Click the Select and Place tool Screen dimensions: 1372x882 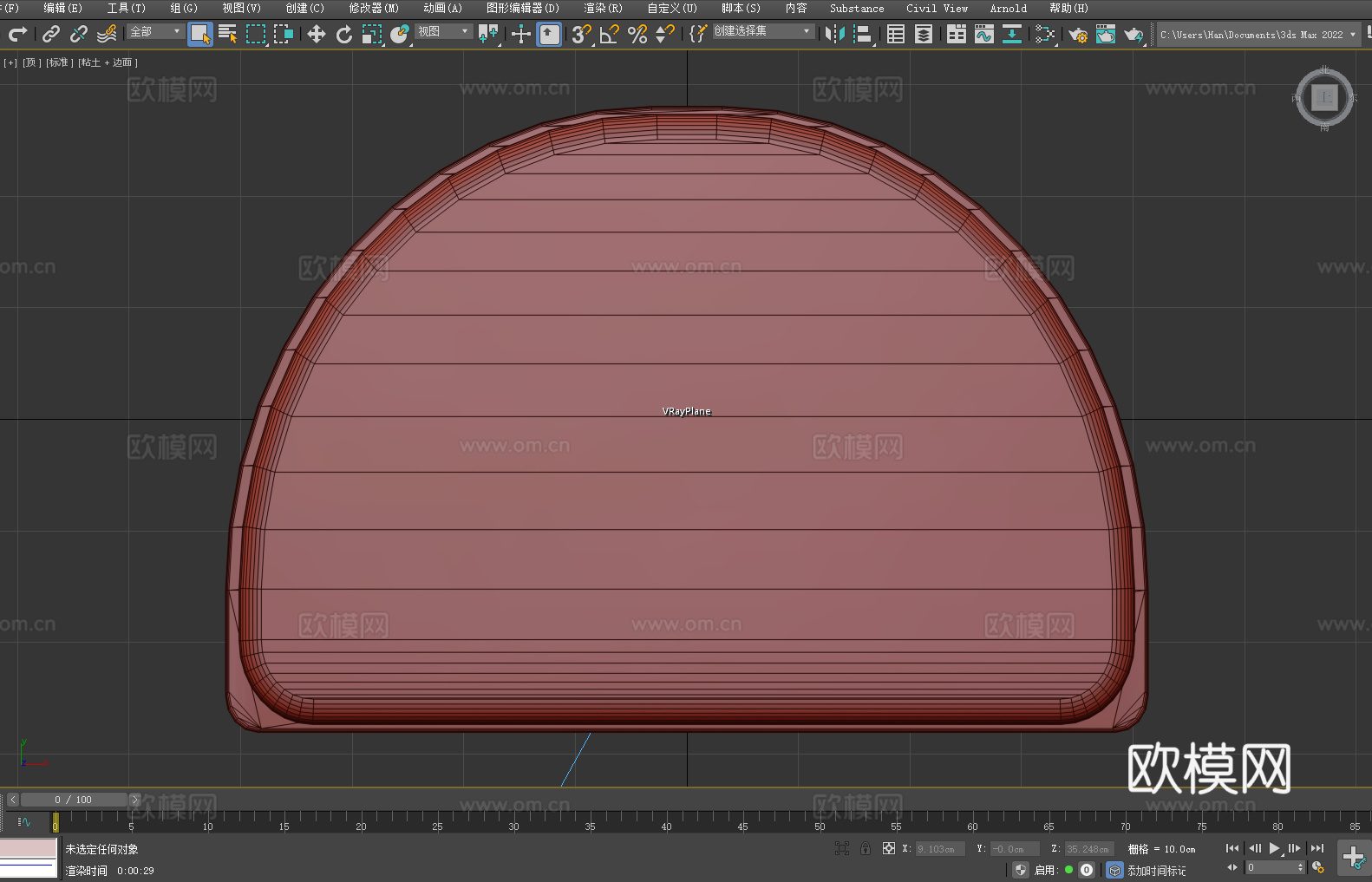(x=400, y=34)
